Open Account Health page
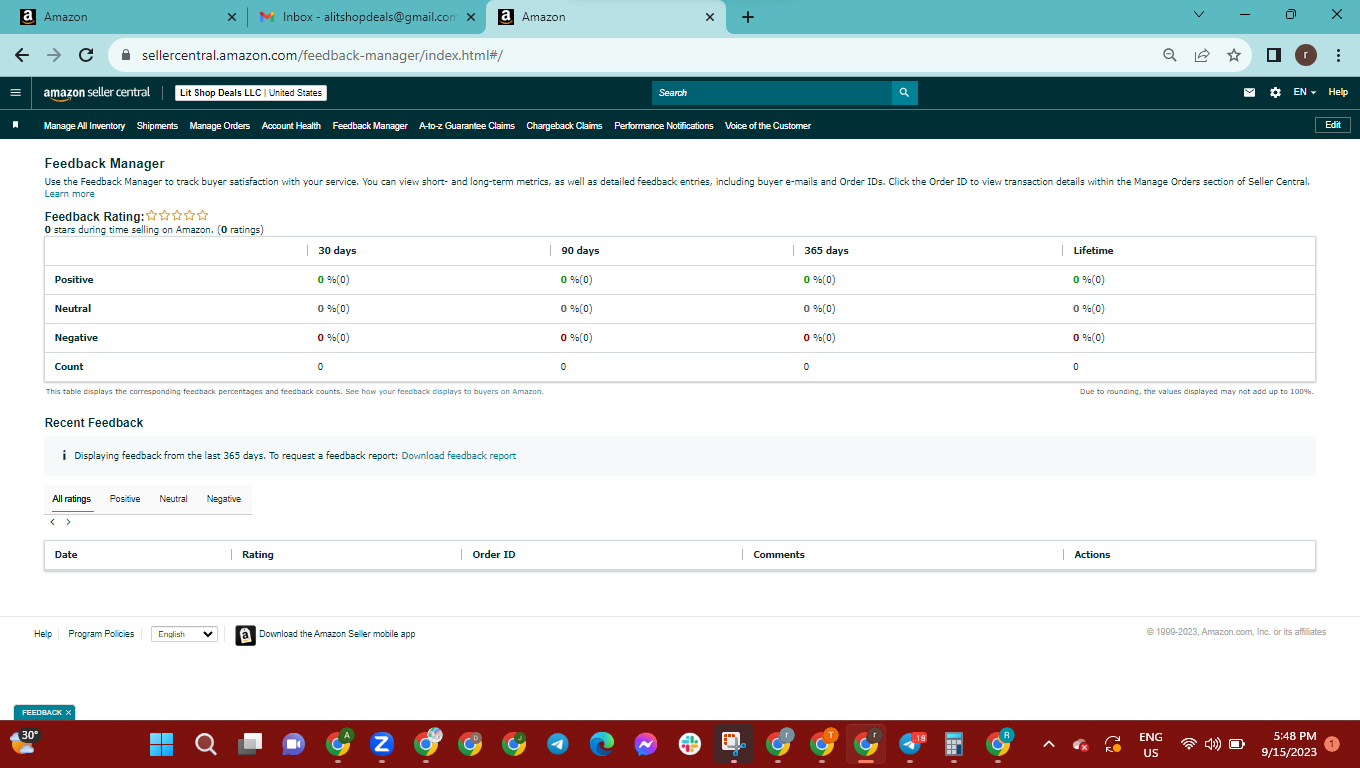1360x768 pixels. click(x=291, y=126)
